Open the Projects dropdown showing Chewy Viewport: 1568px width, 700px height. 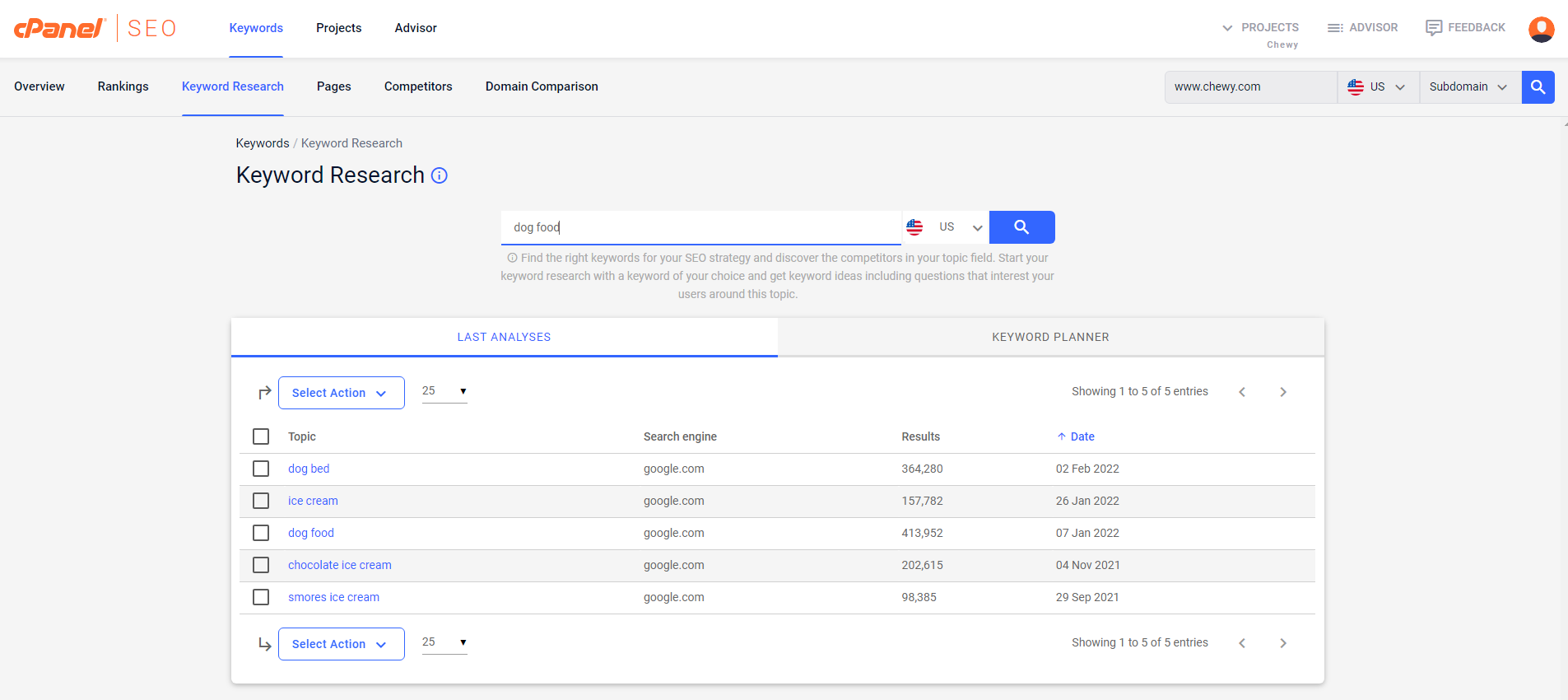click(1261, 34)
